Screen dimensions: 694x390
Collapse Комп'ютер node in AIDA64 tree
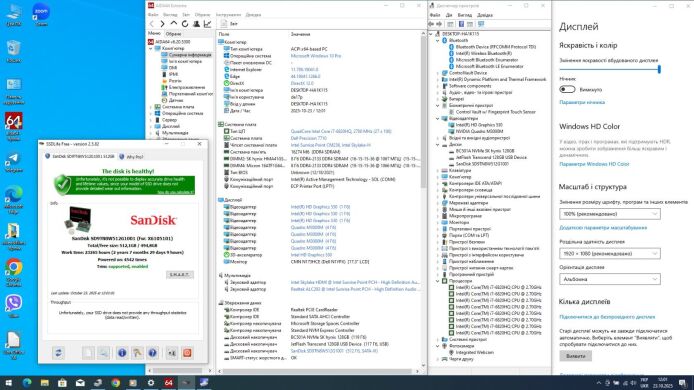click(150, 48)
